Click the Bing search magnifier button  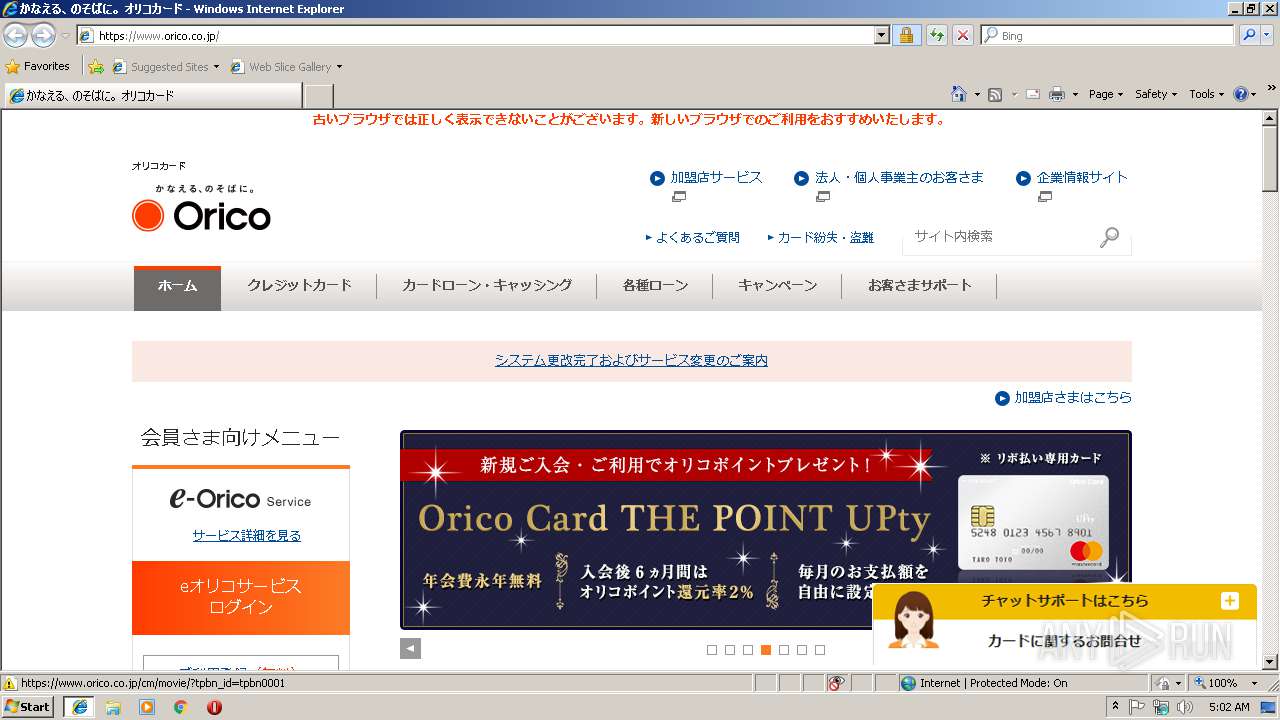(1248, 35)
